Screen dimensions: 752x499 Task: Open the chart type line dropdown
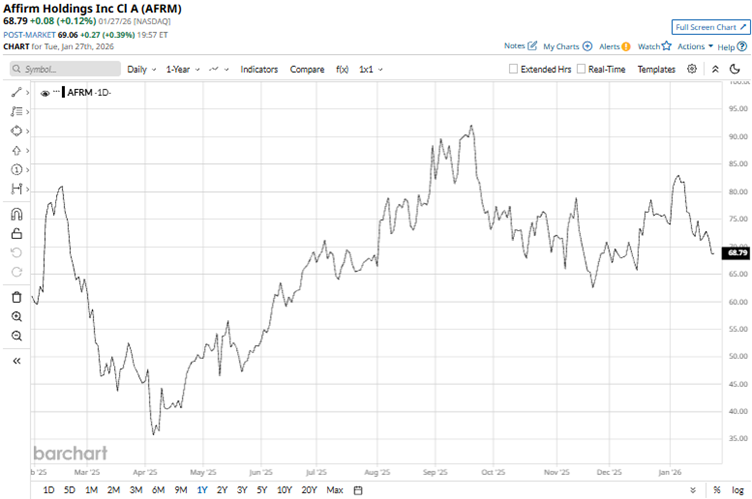point(219,70)
